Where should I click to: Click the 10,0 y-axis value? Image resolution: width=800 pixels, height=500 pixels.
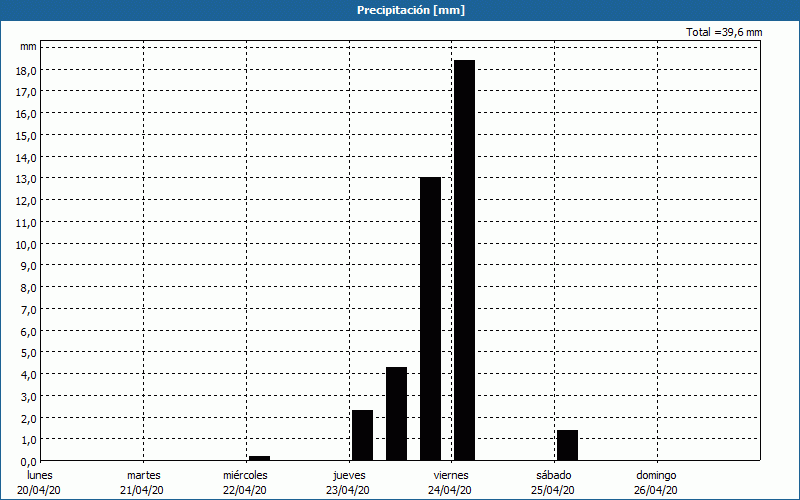tap(27, 244)
